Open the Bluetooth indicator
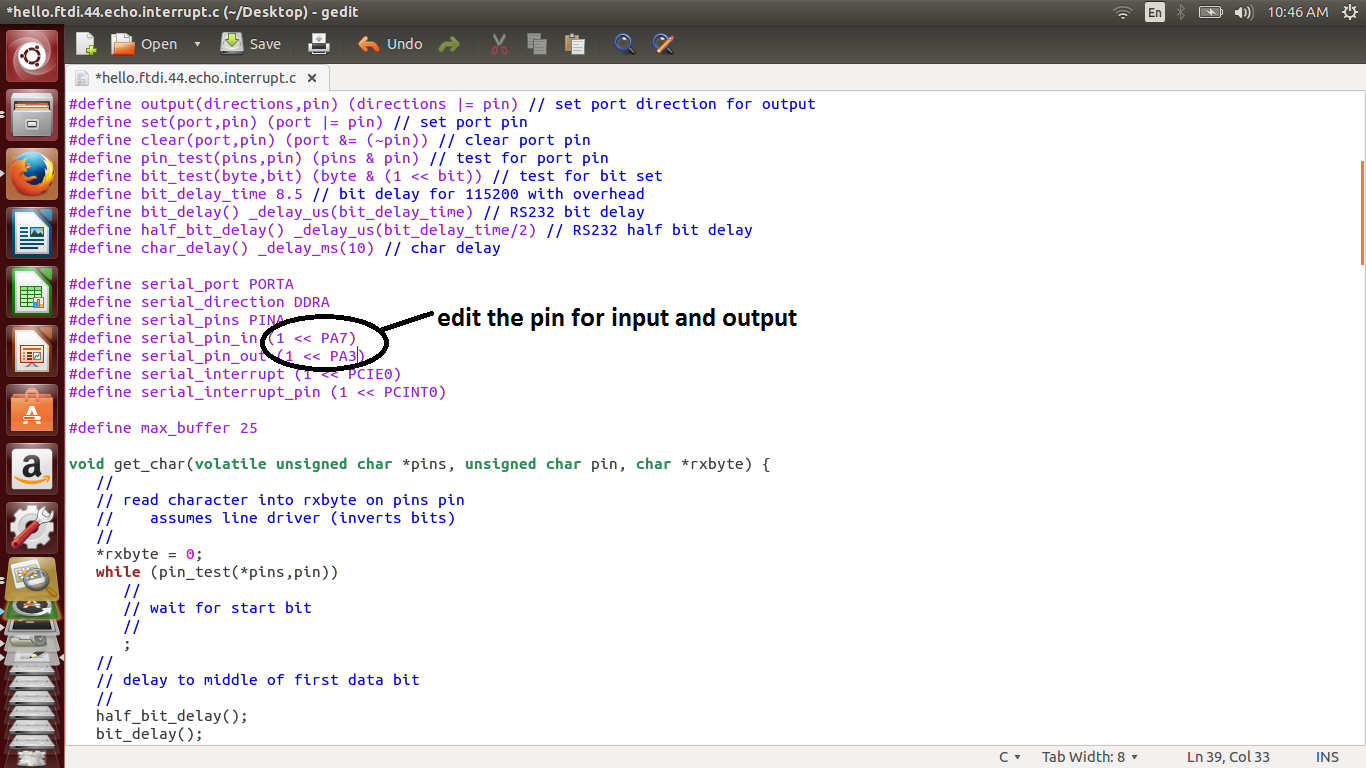1366x768 pixels. click(1181, 12)
